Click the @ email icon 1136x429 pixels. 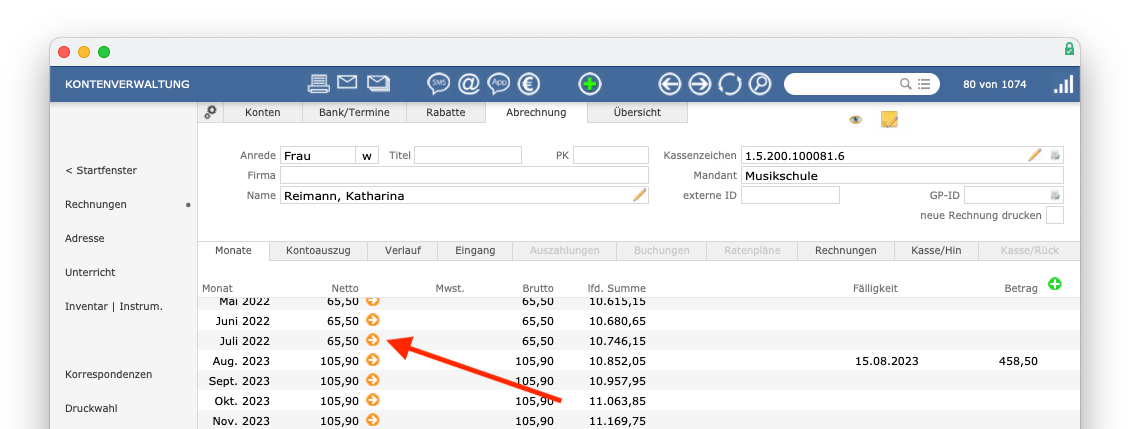[469, 84]
